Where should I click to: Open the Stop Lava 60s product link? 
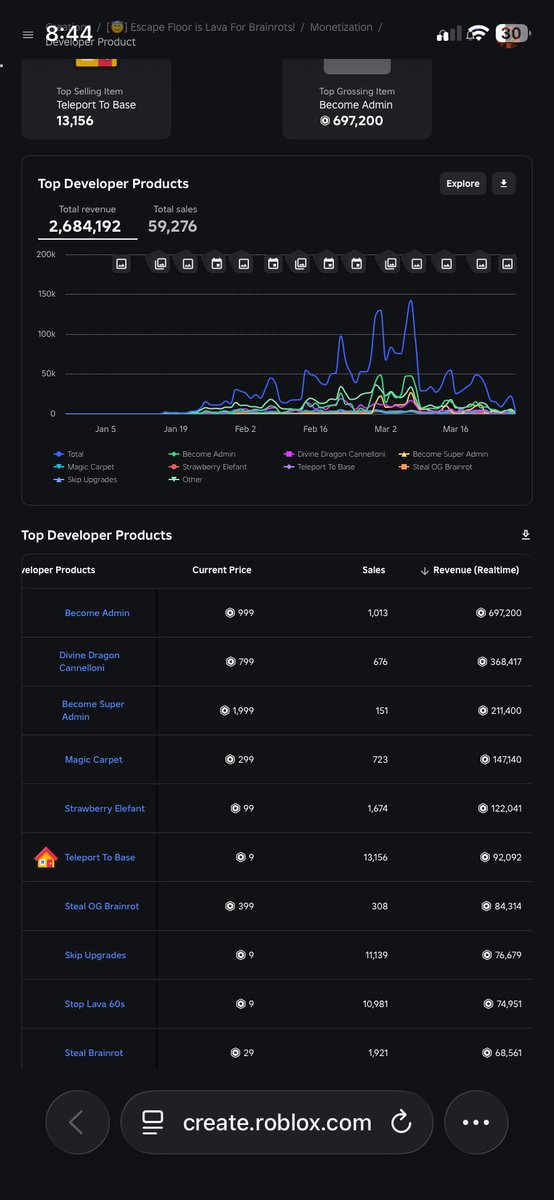pos(95,1004)
